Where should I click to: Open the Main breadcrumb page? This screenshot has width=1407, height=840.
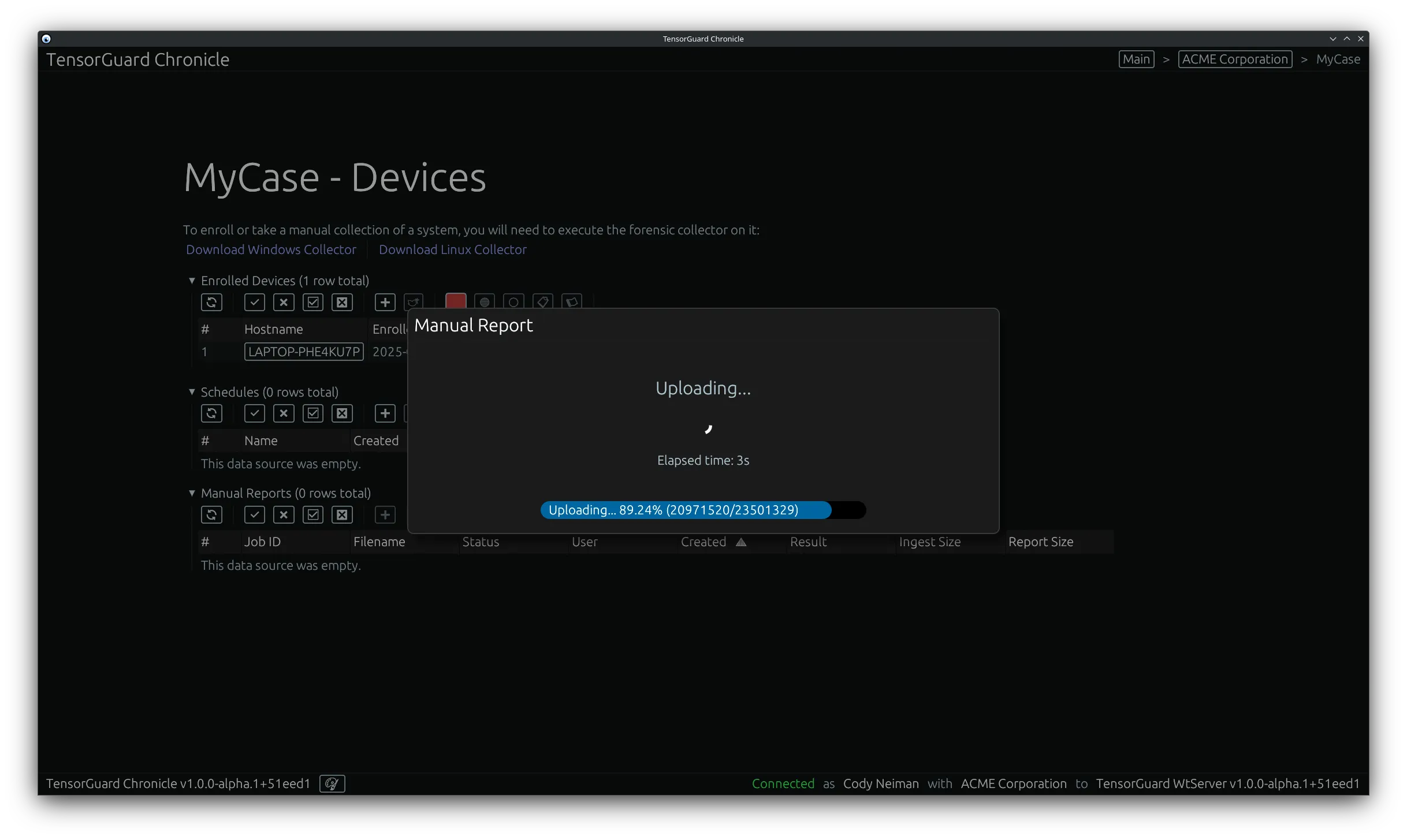coord(1136,59)
